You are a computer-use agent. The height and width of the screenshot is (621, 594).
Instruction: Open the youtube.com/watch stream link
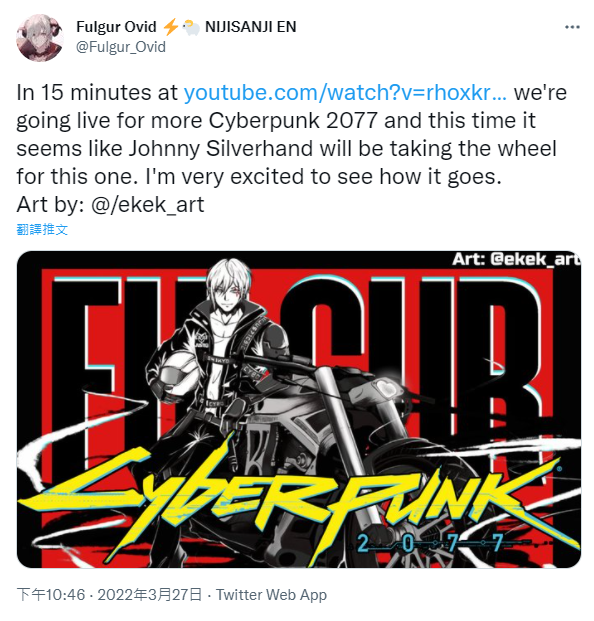(x=345, y=93)
